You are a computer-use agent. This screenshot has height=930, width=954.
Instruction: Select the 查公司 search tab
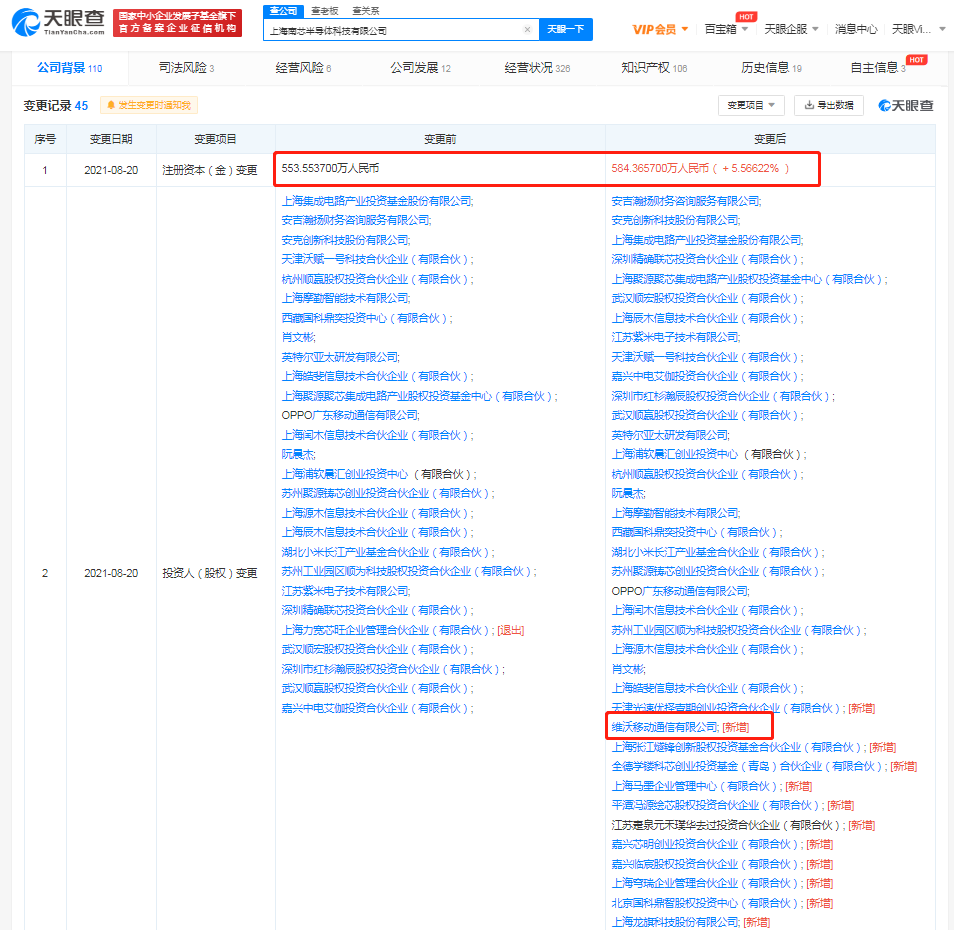tap(283, 10)
